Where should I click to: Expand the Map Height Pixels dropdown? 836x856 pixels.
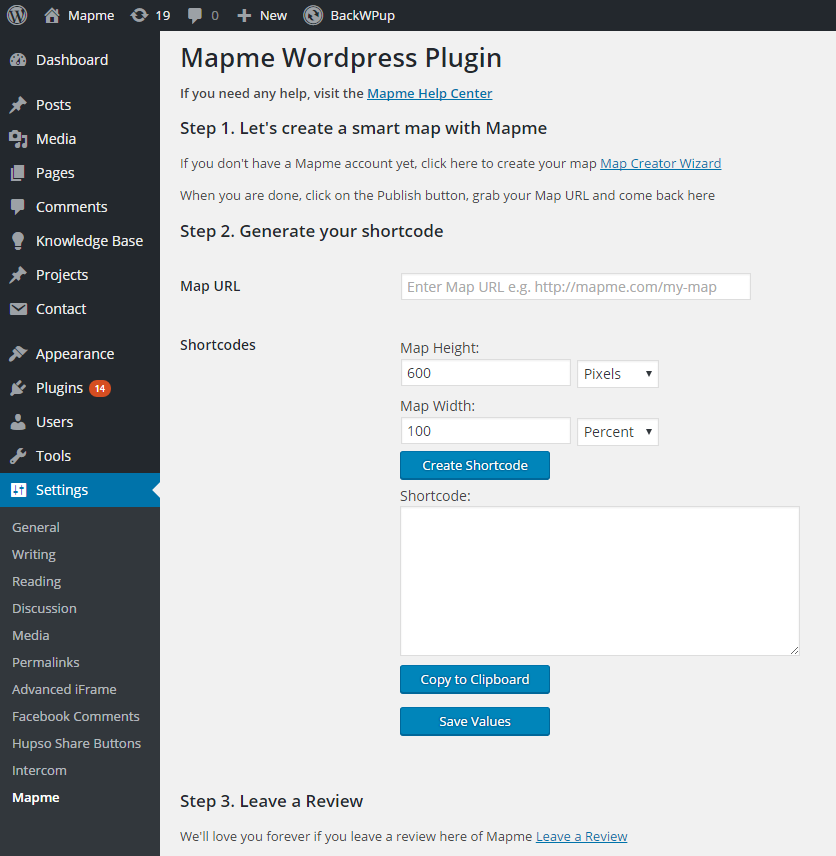pyautogui.click(x=618, y=374)
